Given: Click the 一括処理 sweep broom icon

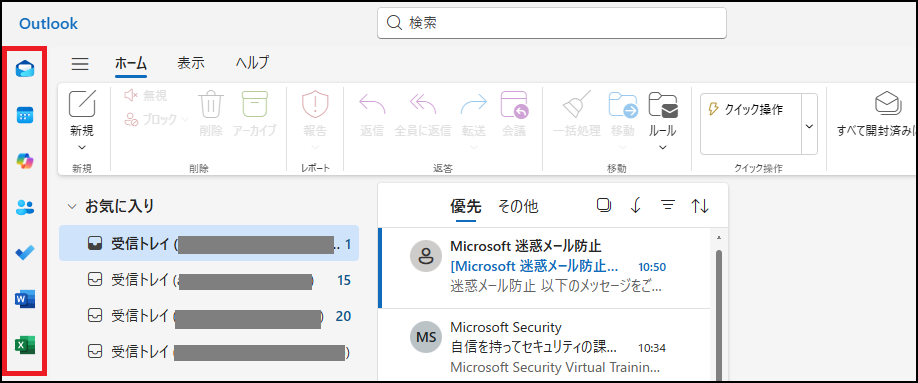Looking at the screenshot, I should point(577,105).
